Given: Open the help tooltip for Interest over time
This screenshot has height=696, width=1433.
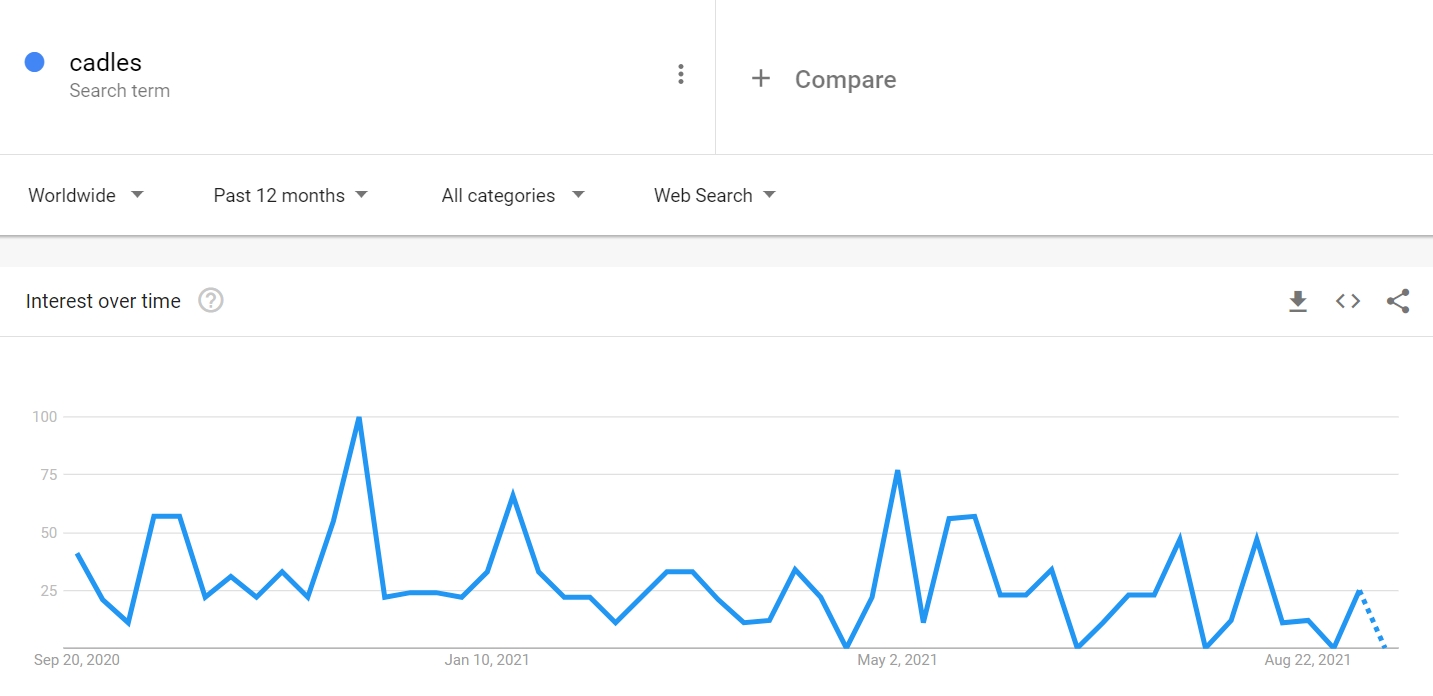Looking at the screenshot, I should (210, 300).
